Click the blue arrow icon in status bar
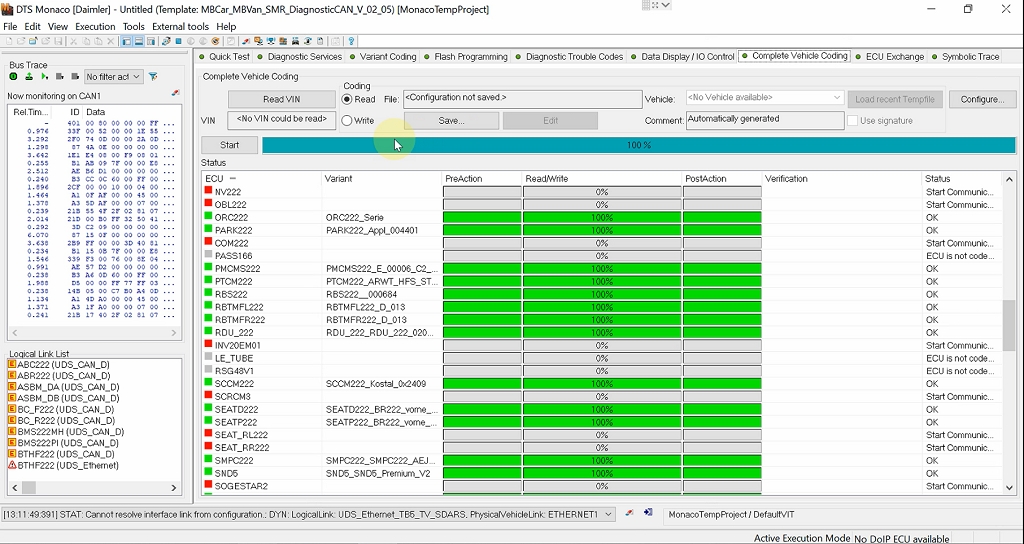The width and height of the screenshot is (1024, 544). 648,513
